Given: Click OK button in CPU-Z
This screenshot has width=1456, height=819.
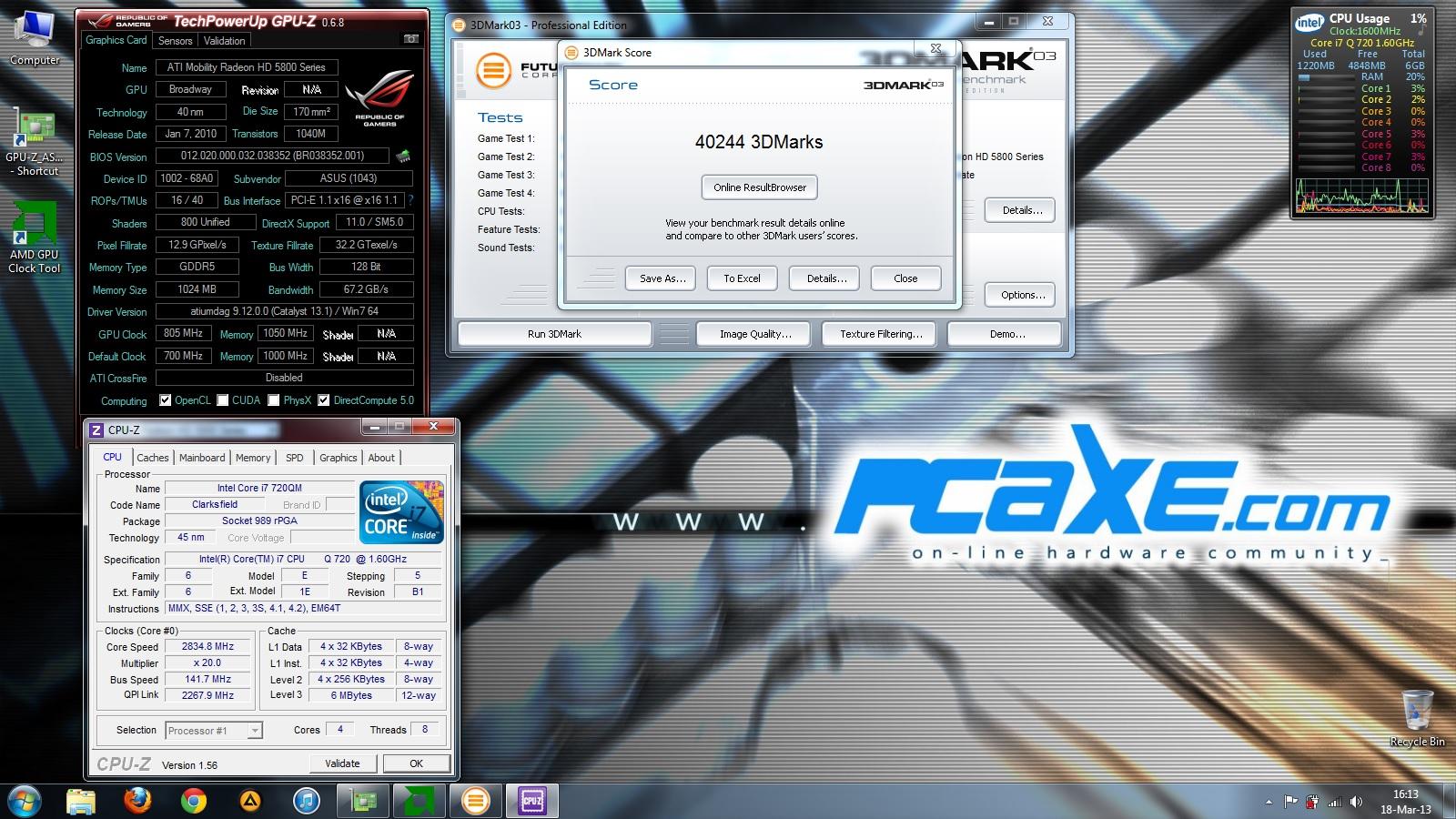Looking at the screenshot, I should click(416, 763).
